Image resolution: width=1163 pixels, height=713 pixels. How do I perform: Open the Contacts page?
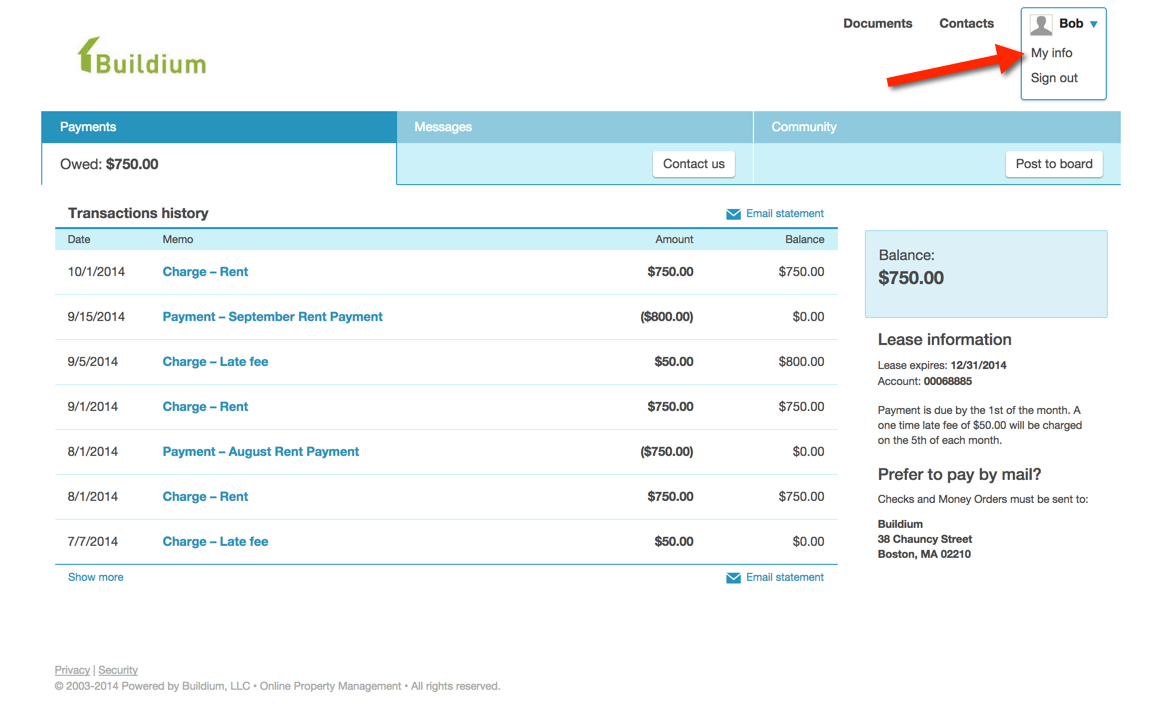(965, 23)
